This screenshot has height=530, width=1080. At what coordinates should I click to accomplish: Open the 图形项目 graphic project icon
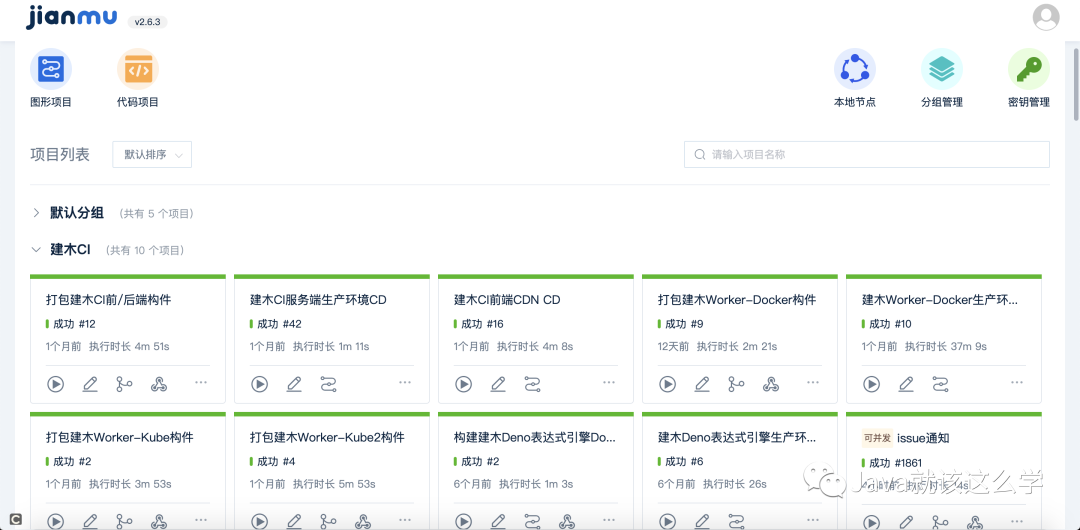(x=51, y=70)
